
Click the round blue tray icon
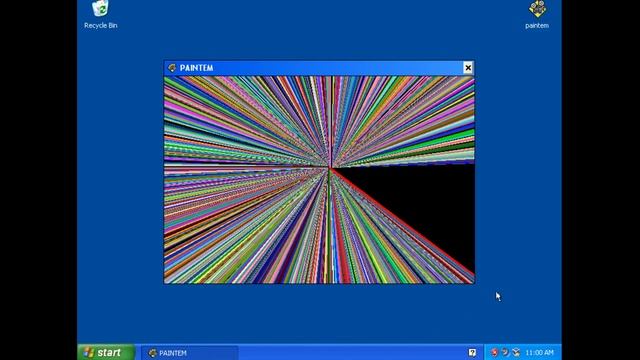[x=505, y=352]
